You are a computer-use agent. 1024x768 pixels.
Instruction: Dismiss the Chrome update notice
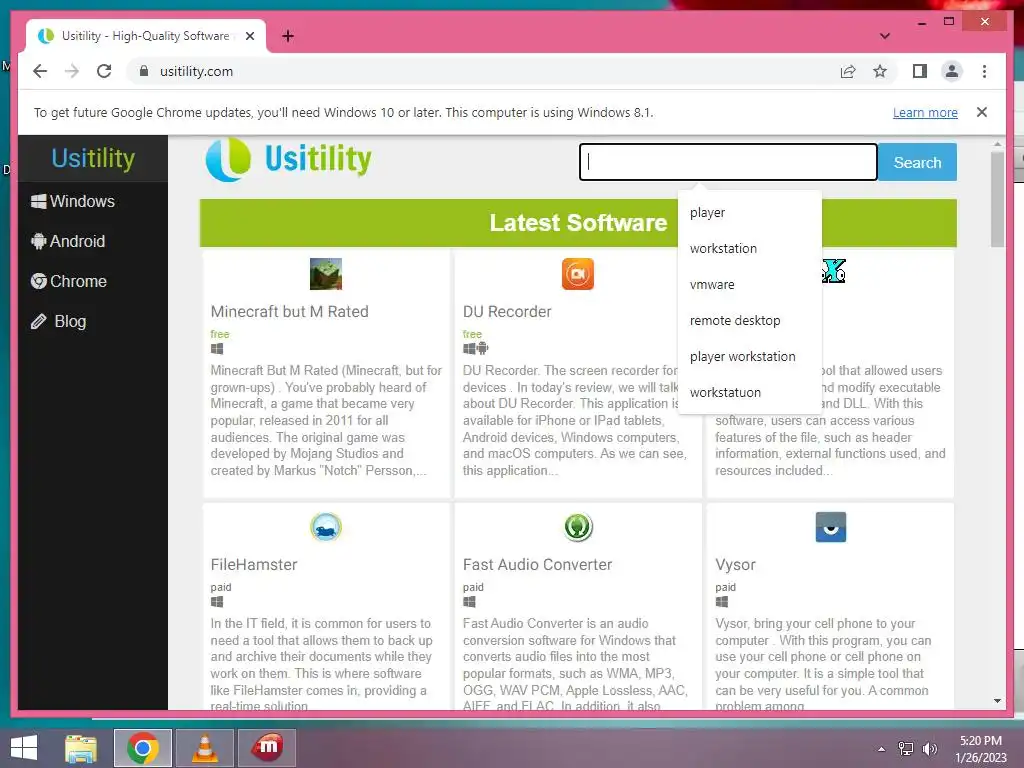pos(982,112)
